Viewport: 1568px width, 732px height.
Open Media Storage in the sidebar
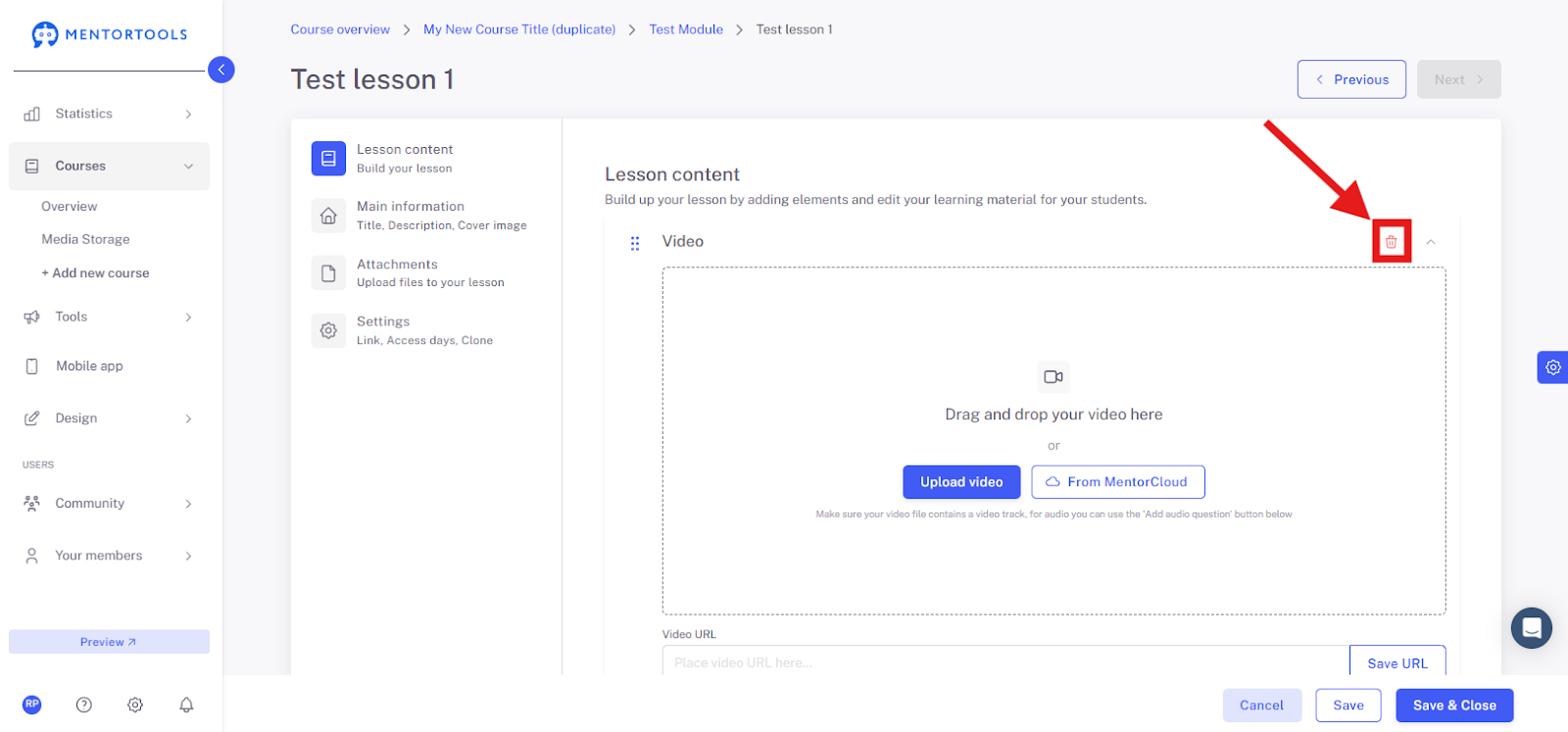[85, 239]
